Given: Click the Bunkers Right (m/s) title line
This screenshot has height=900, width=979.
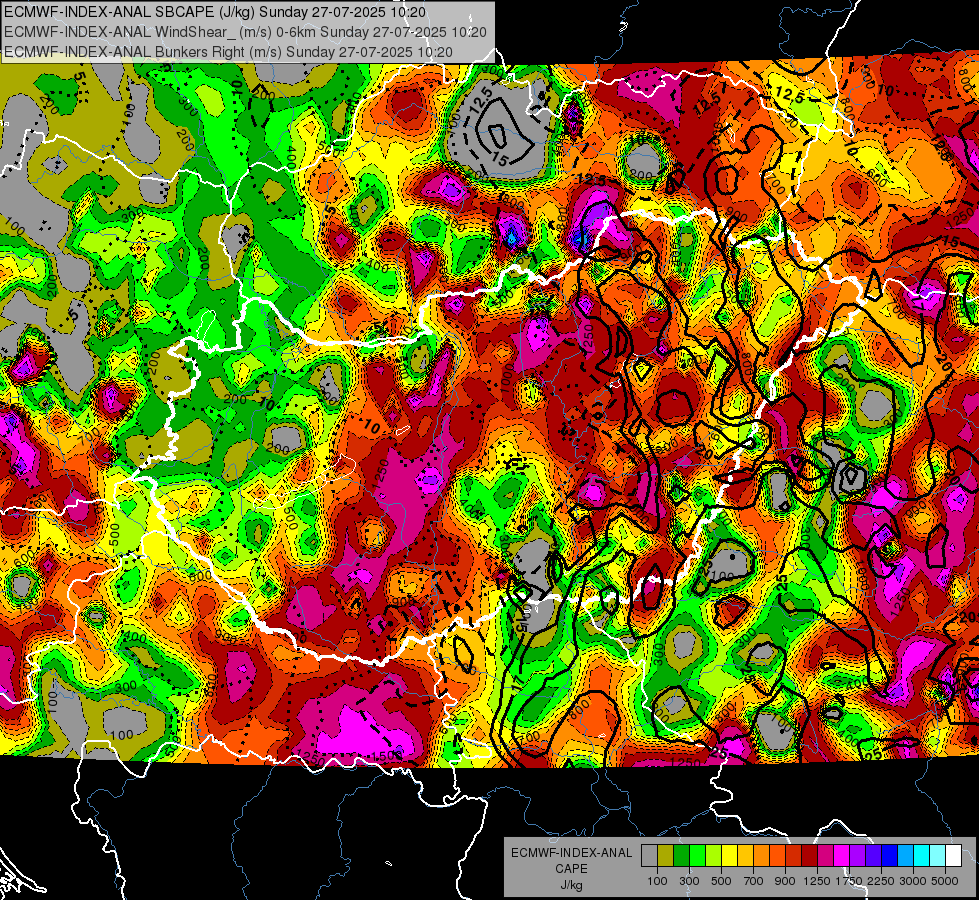Looking at the screenshot, I should coord(228,52).
